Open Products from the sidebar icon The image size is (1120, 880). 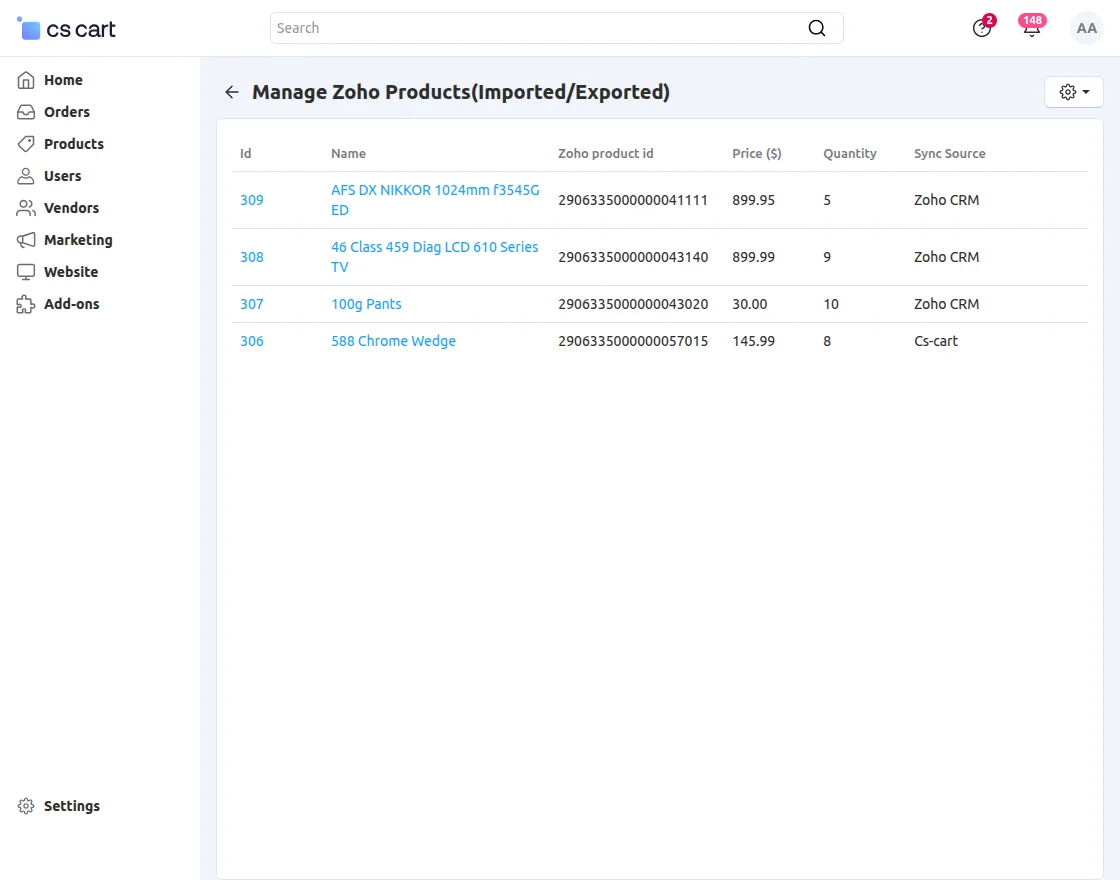(x=25, y=144)
